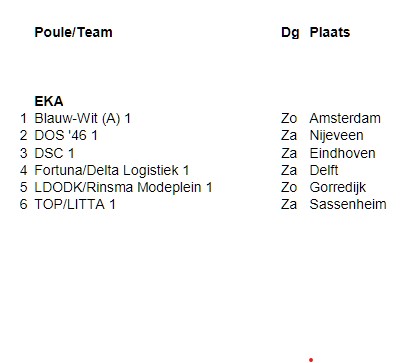Screen dimensions: 410x363
Task: Select team DOS '46 1
Action: pos(66,135)
